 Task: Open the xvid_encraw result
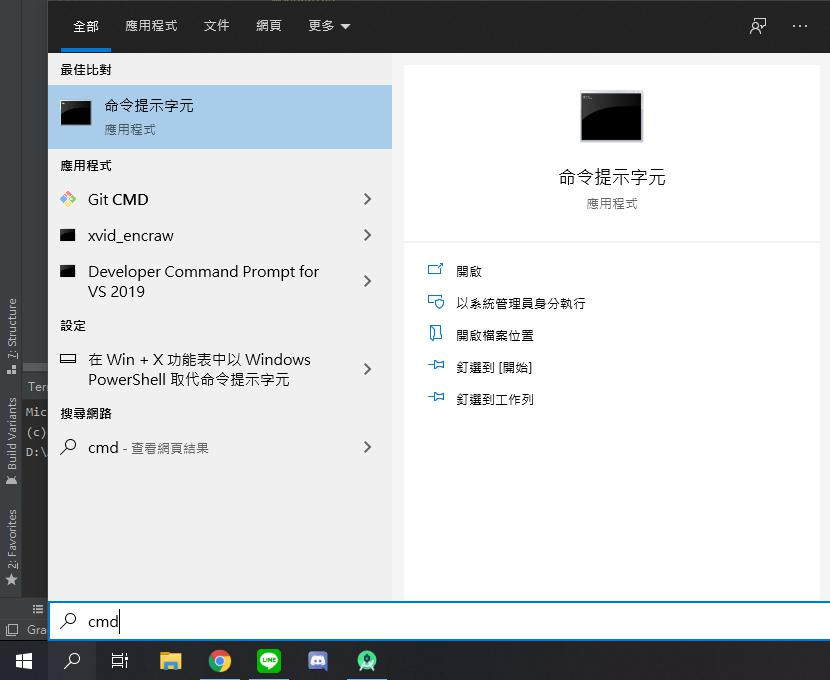(x=220, y=235)
